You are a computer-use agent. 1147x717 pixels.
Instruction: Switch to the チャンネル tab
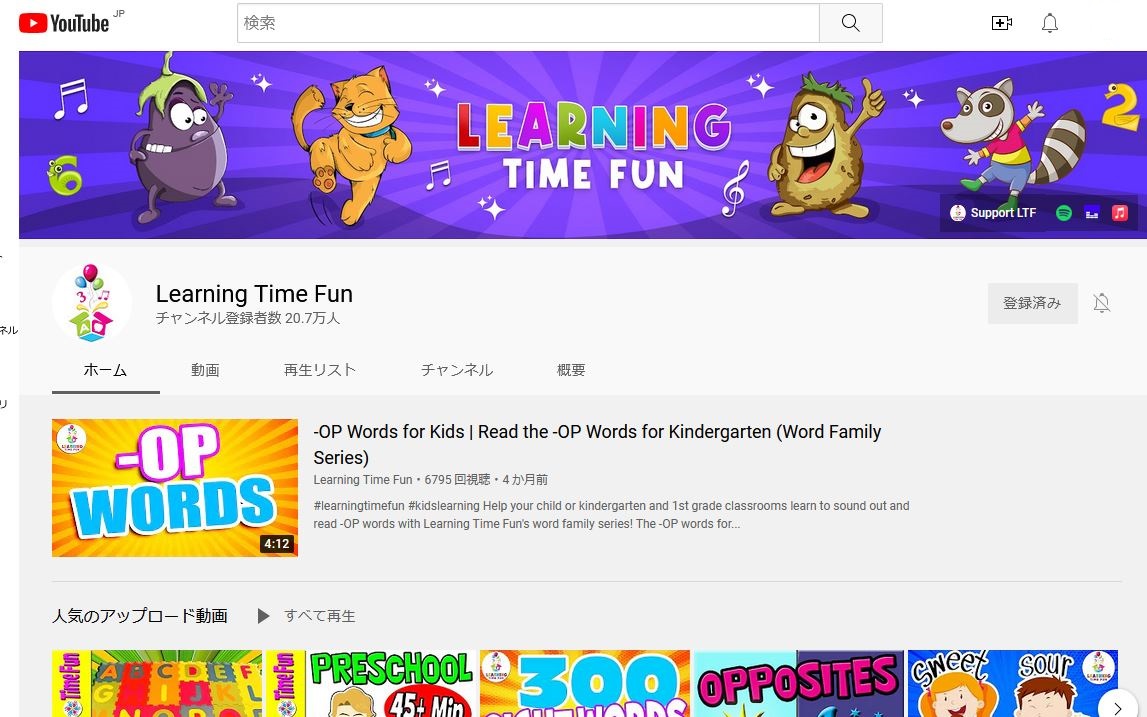(456, 369)
